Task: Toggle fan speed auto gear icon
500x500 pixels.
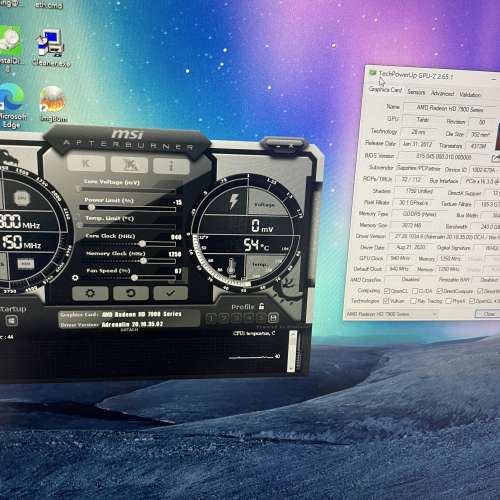Action: pyautogui.click(x=75, y=278)
